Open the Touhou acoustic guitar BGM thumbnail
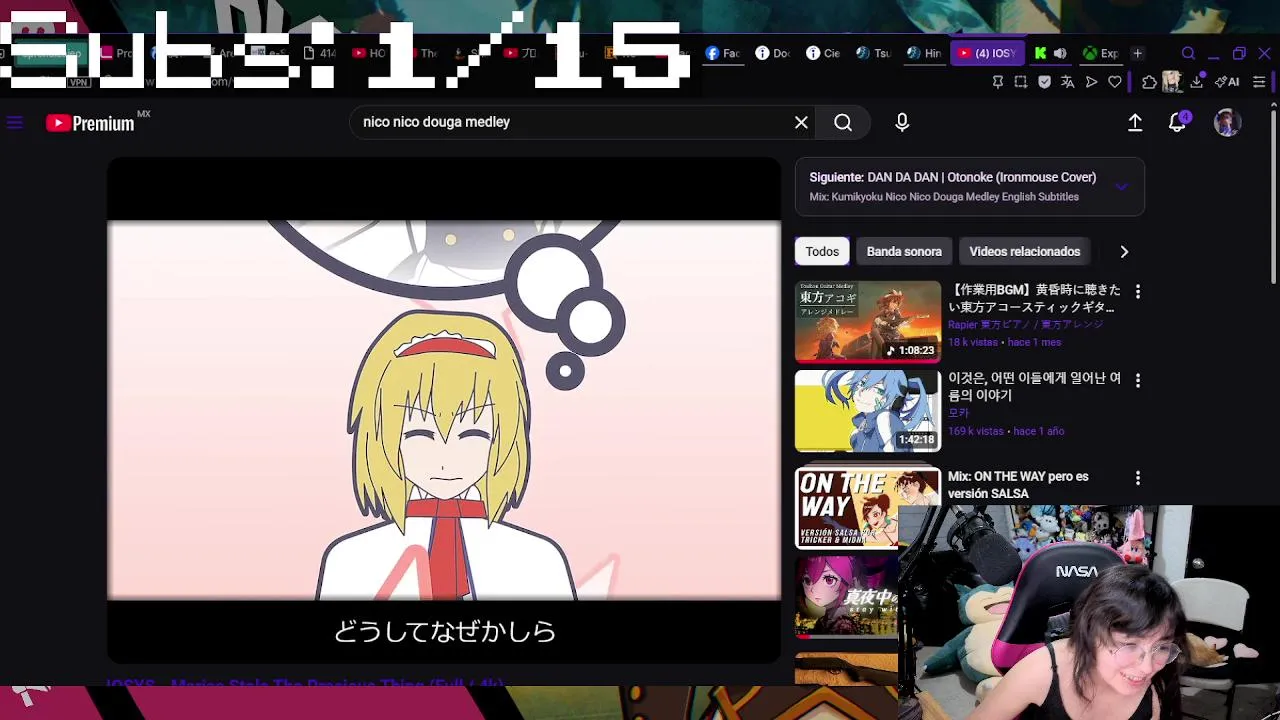1280x720 pixels. (x=868, y=321)
